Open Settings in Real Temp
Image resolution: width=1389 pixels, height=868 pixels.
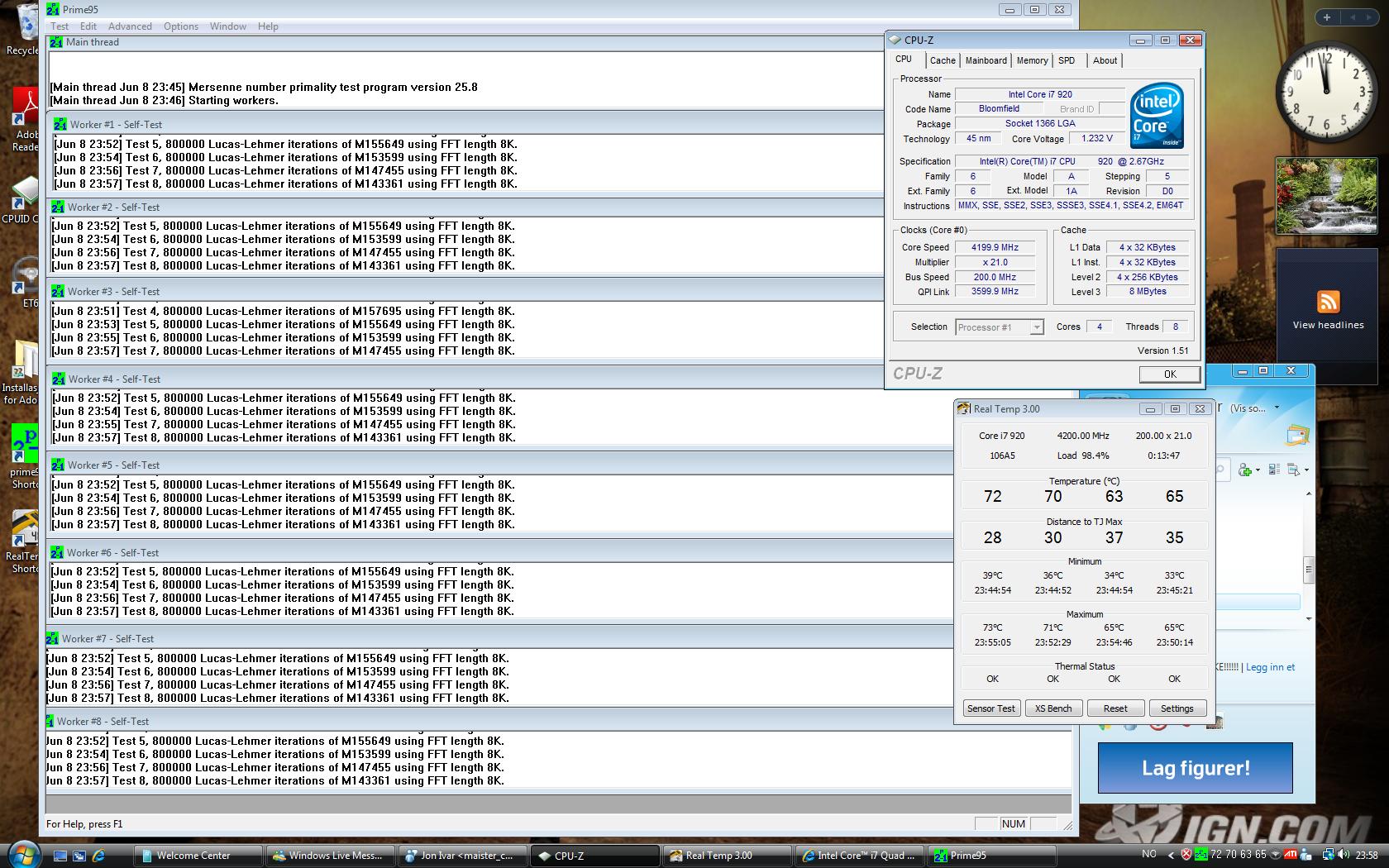pyautogui.click(x=1177, y=708)
